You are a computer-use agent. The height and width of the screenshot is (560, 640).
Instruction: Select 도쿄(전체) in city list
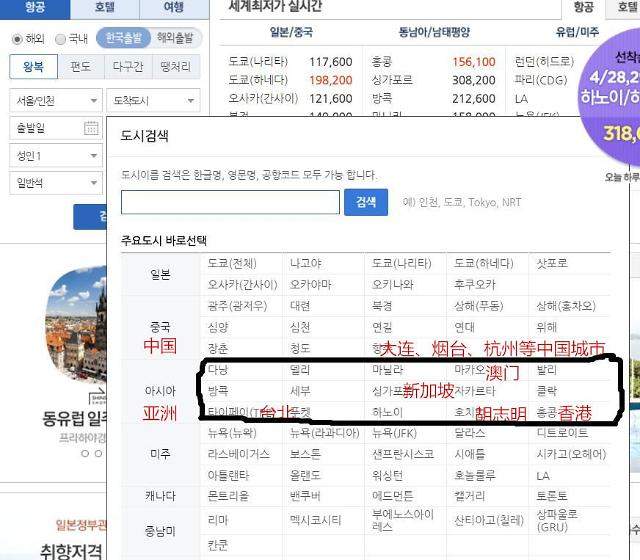click(x=232, y=263)
